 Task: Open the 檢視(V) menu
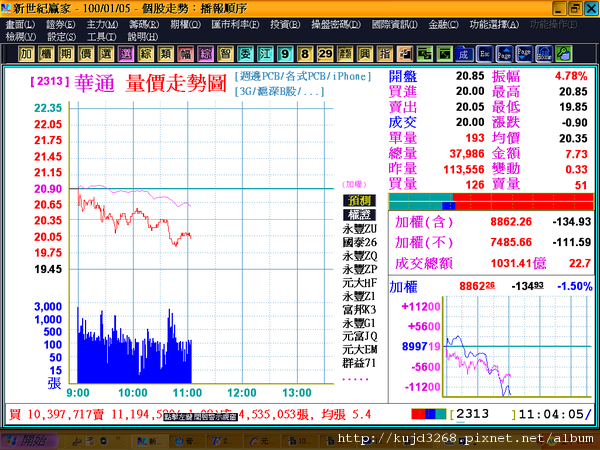(21, 37)
